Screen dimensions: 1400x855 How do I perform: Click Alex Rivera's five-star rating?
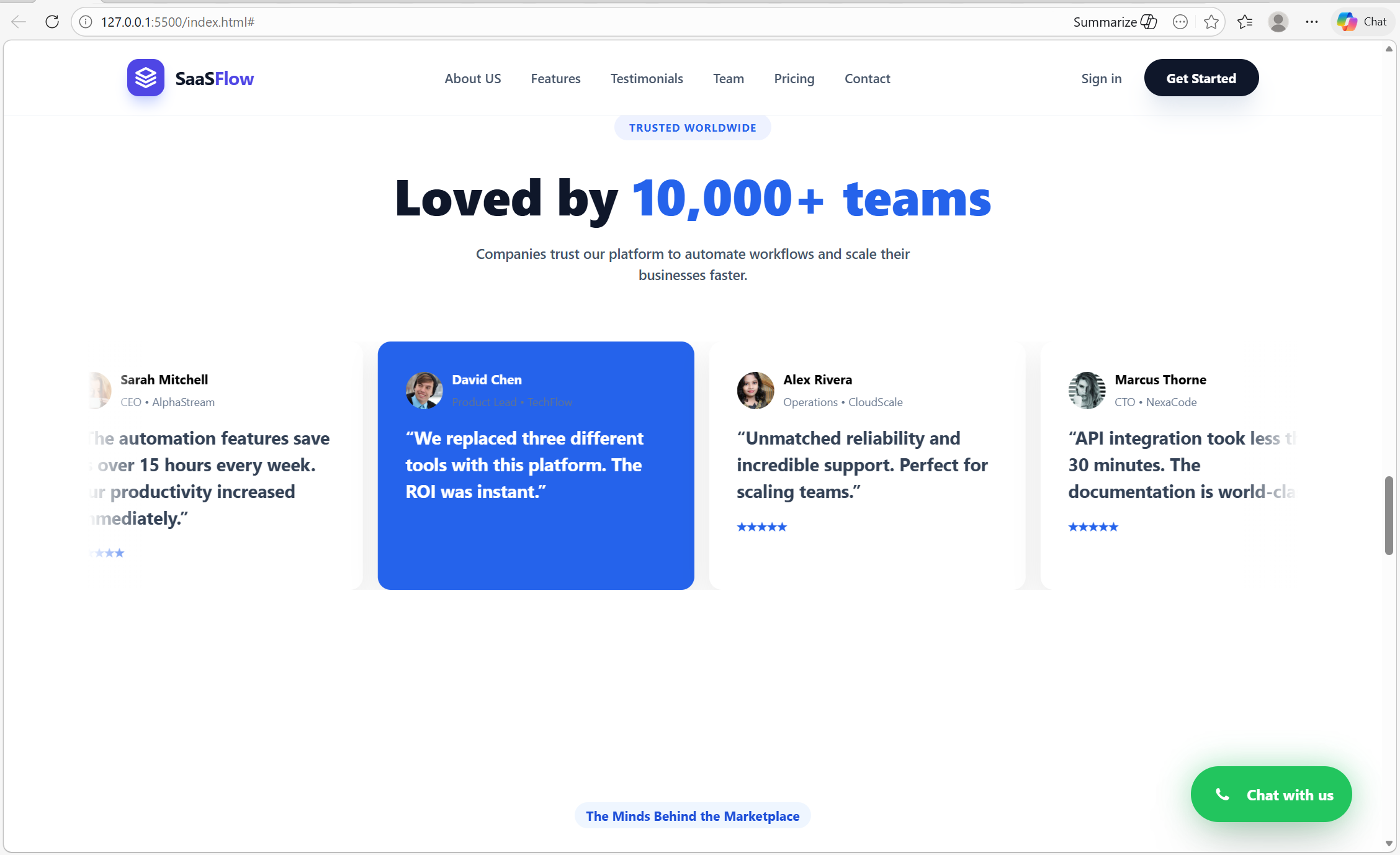(x=761, y=527)
